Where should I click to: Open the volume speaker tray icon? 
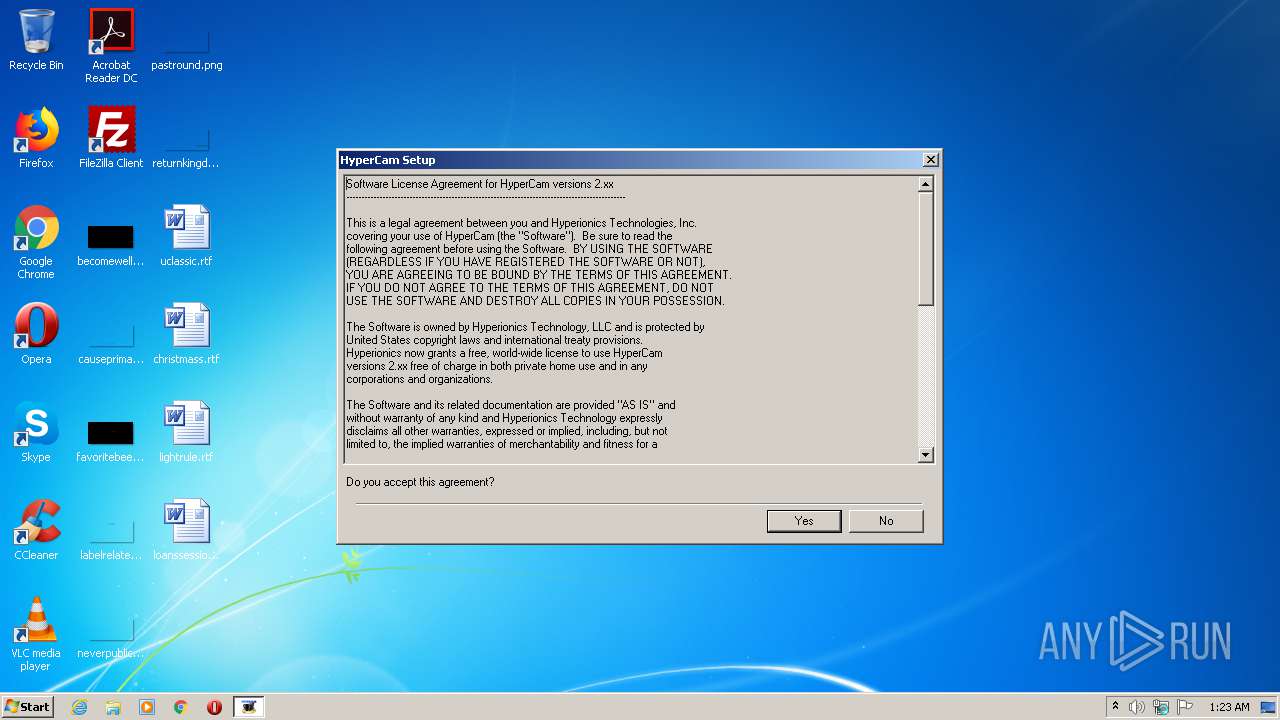click(1137, 707)
